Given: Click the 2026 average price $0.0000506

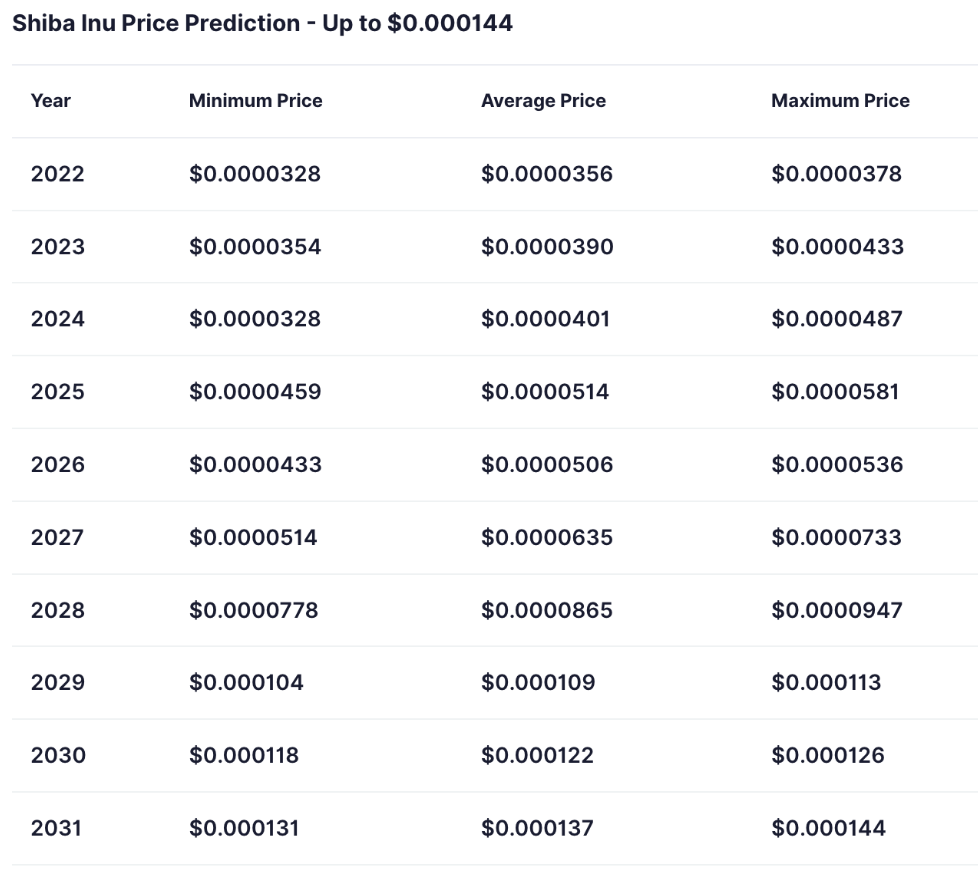Looking at the screenshot, I should pos(547,465).
